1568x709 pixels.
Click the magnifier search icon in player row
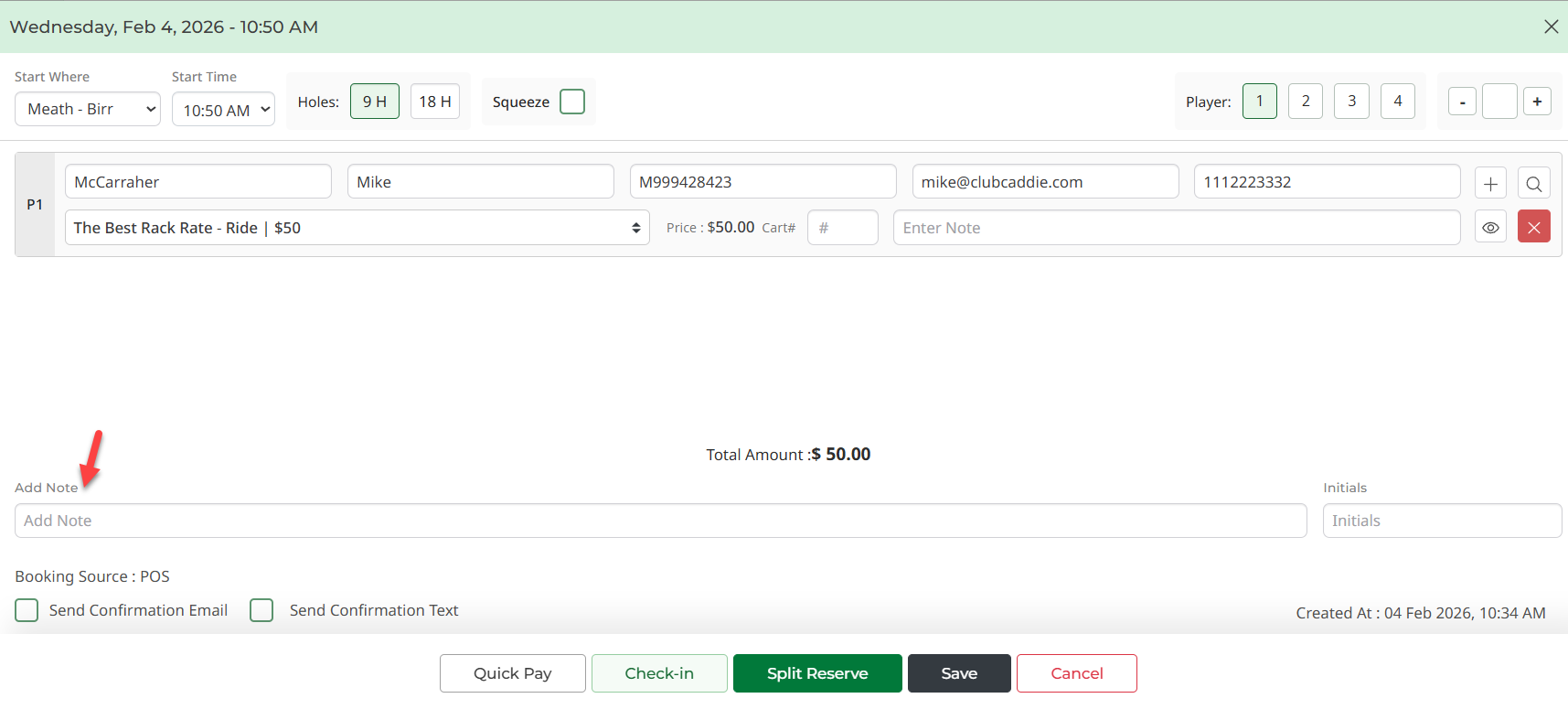(x=1533, y=183)
